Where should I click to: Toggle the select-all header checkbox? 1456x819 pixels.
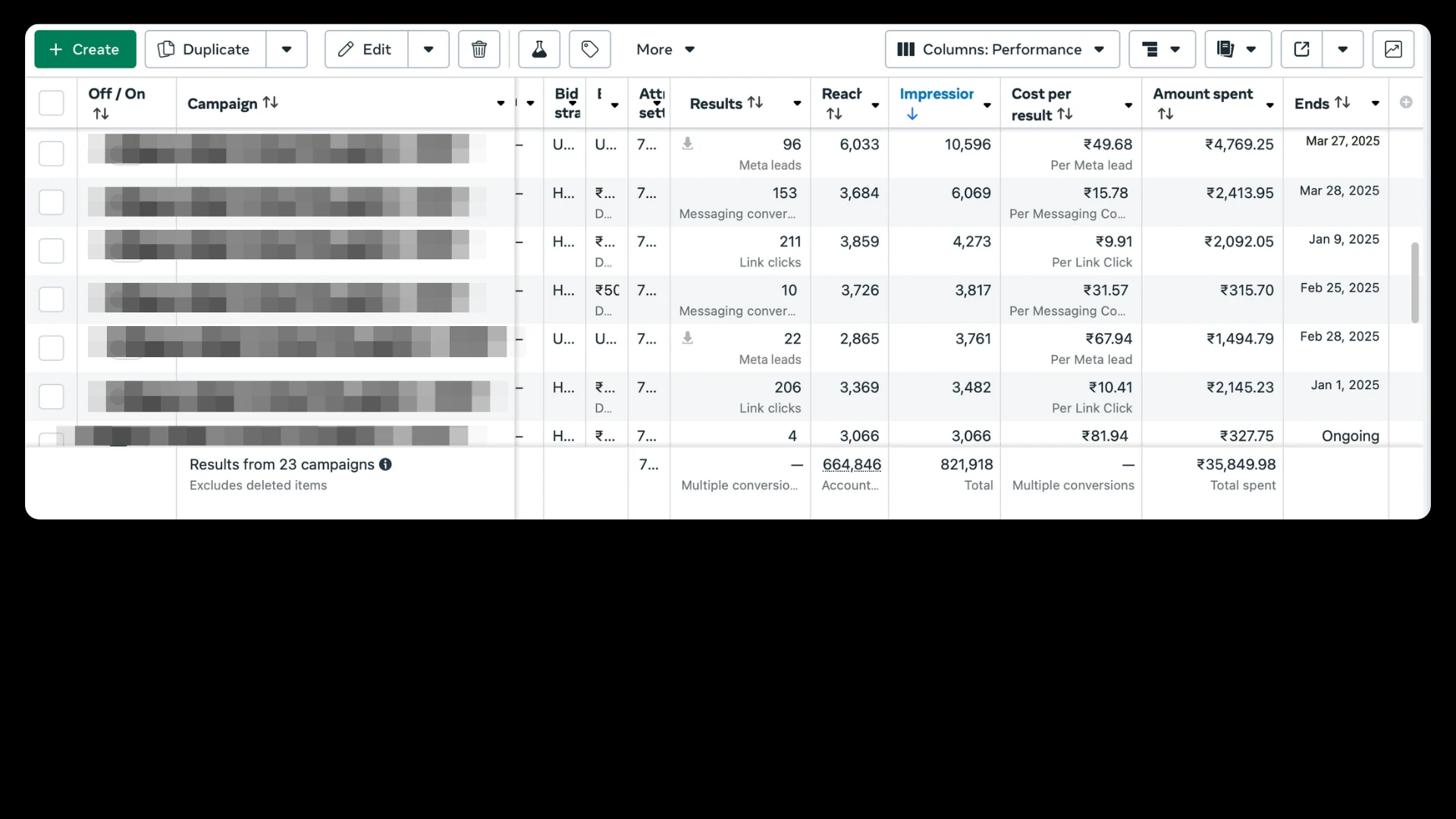click(x=51, y=102)
